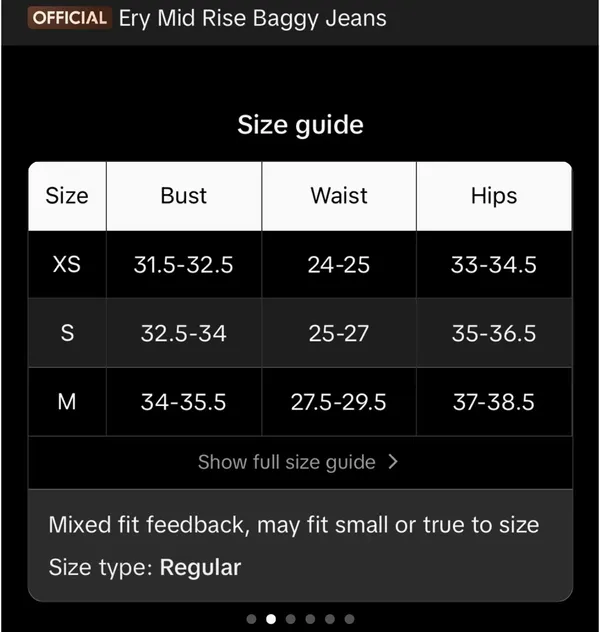Click the Size type Regular label
Image resolution: width=600 pixels, height=632 pixels.
[145, 567]
